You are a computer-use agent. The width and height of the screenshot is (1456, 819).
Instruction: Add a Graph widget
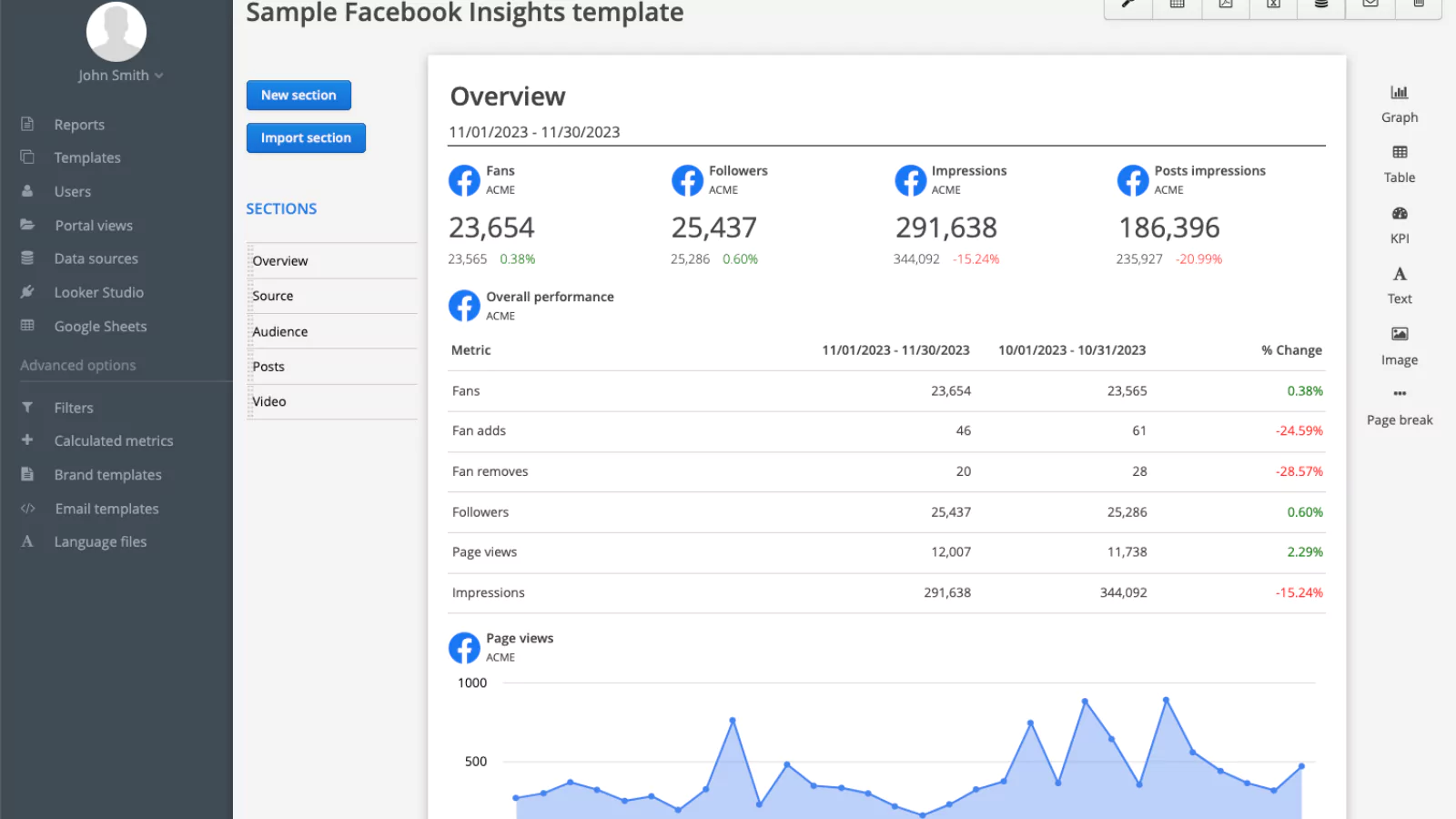1400,104
